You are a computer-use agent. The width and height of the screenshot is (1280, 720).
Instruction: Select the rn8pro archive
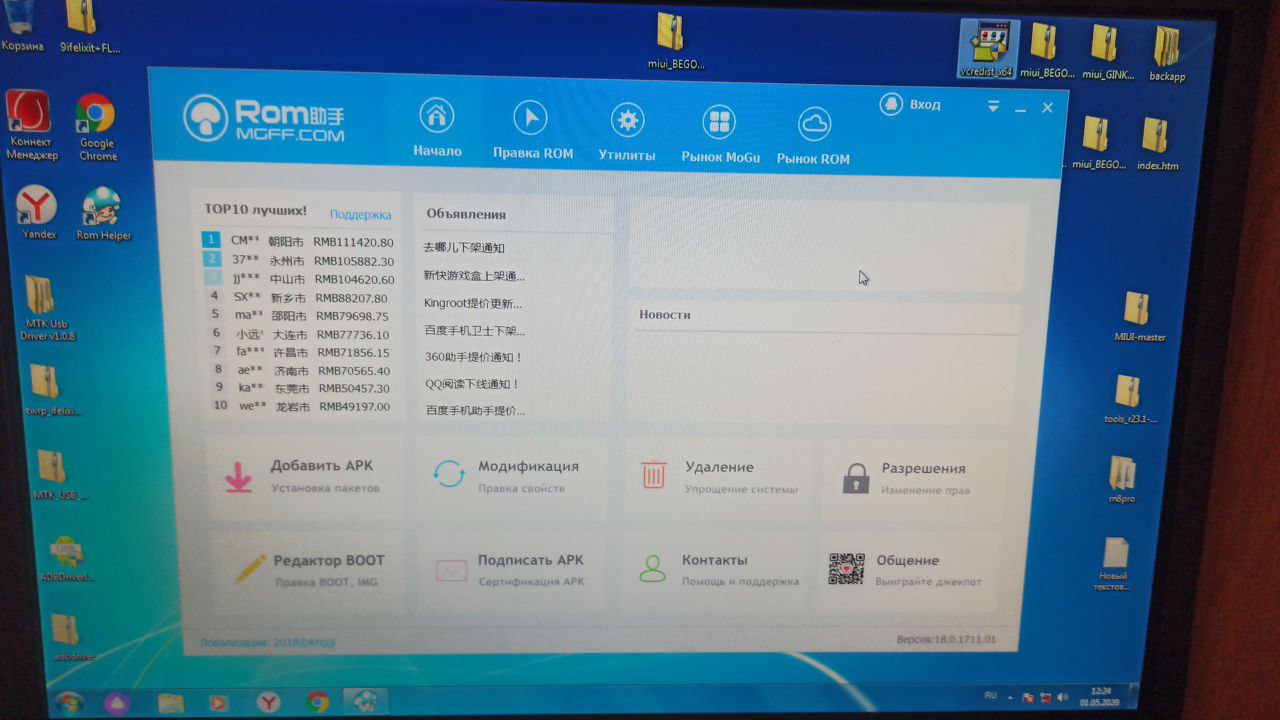click(x=1121, y=480)
